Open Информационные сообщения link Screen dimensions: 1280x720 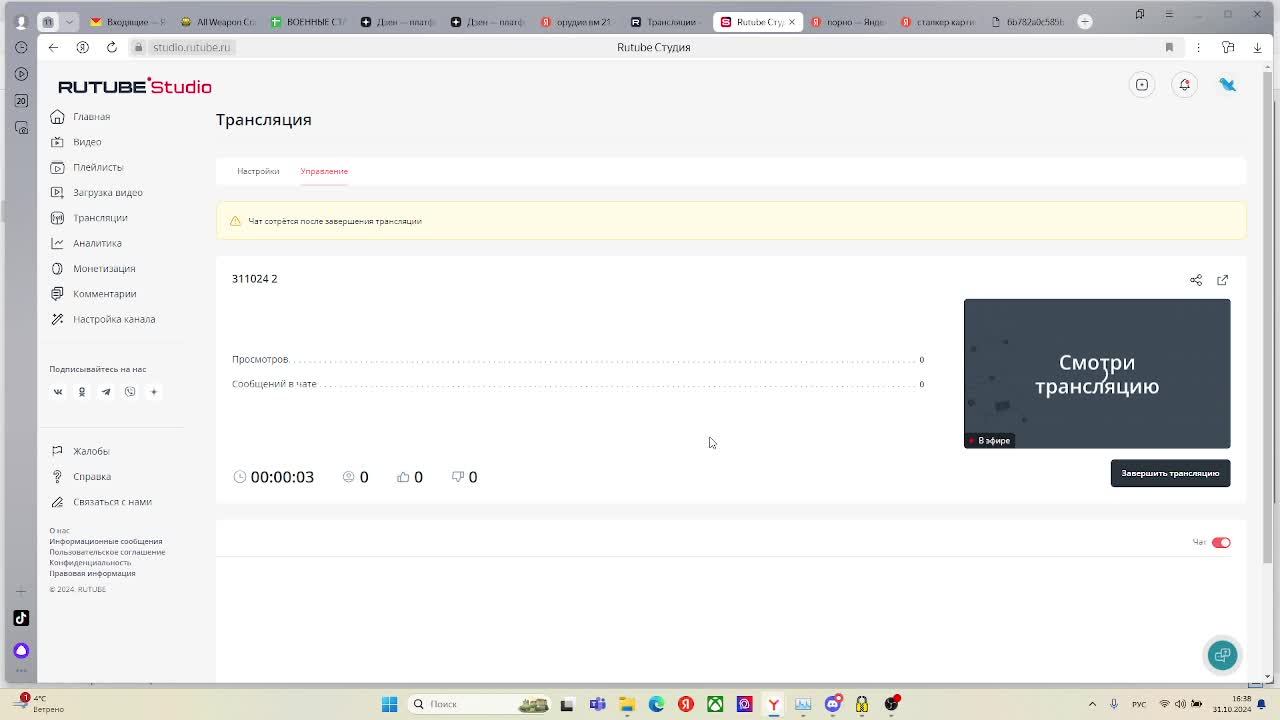105,541
